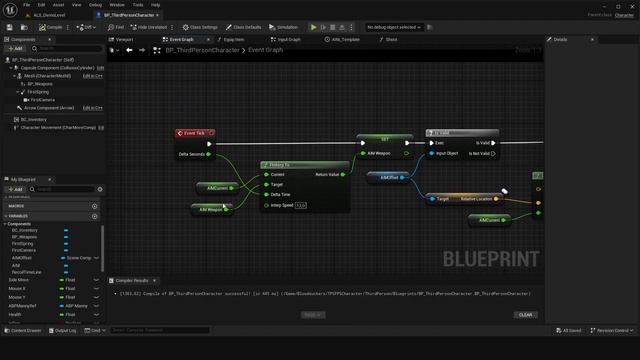
Task: Add a new component
Action: 16,49
